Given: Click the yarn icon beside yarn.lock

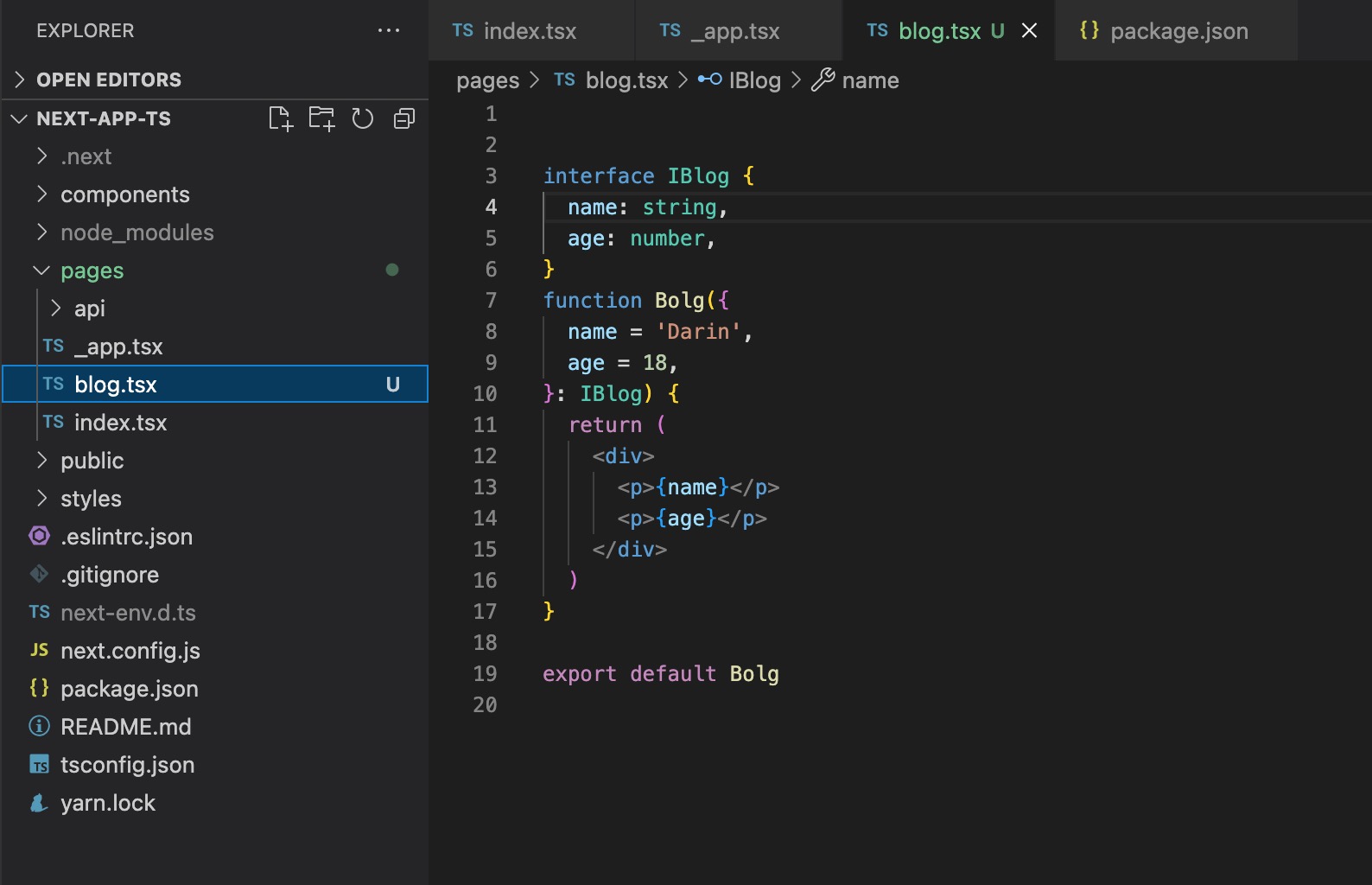Looking at the screenshot, I should coord(39,802).
